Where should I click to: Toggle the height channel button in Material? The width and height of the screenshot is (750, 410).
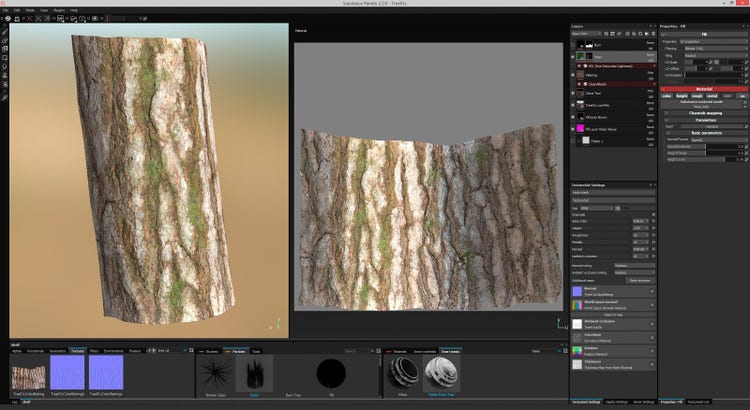682,96
